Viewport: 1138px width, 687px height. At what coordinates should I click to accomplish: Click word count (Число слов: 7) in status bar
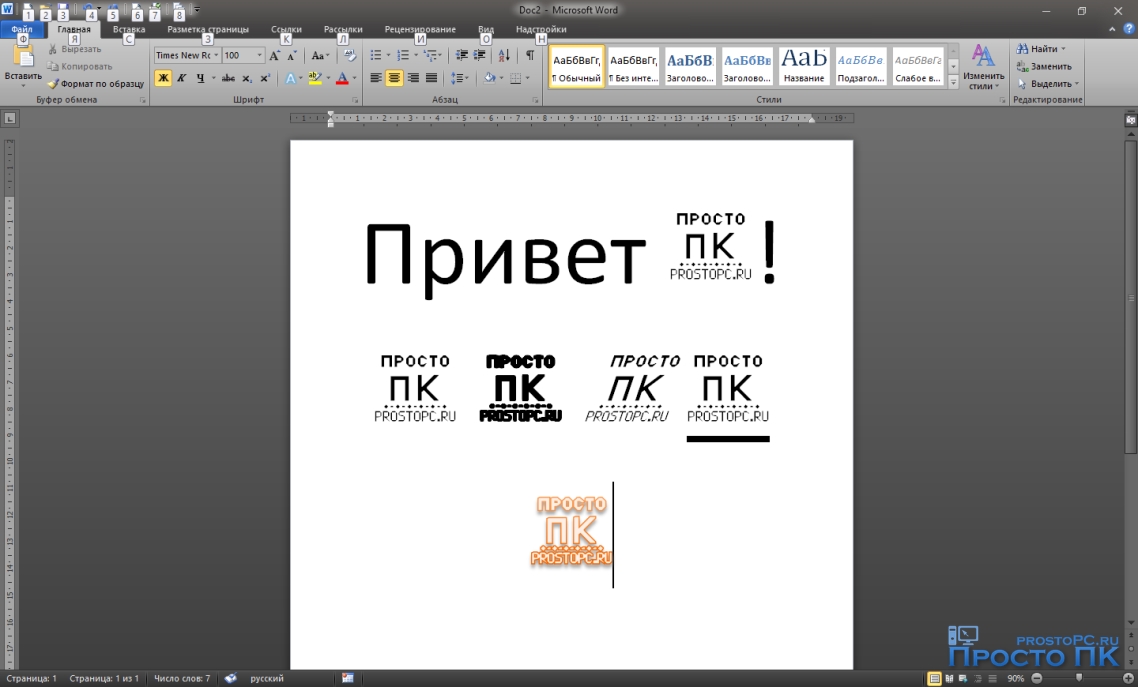182,678
